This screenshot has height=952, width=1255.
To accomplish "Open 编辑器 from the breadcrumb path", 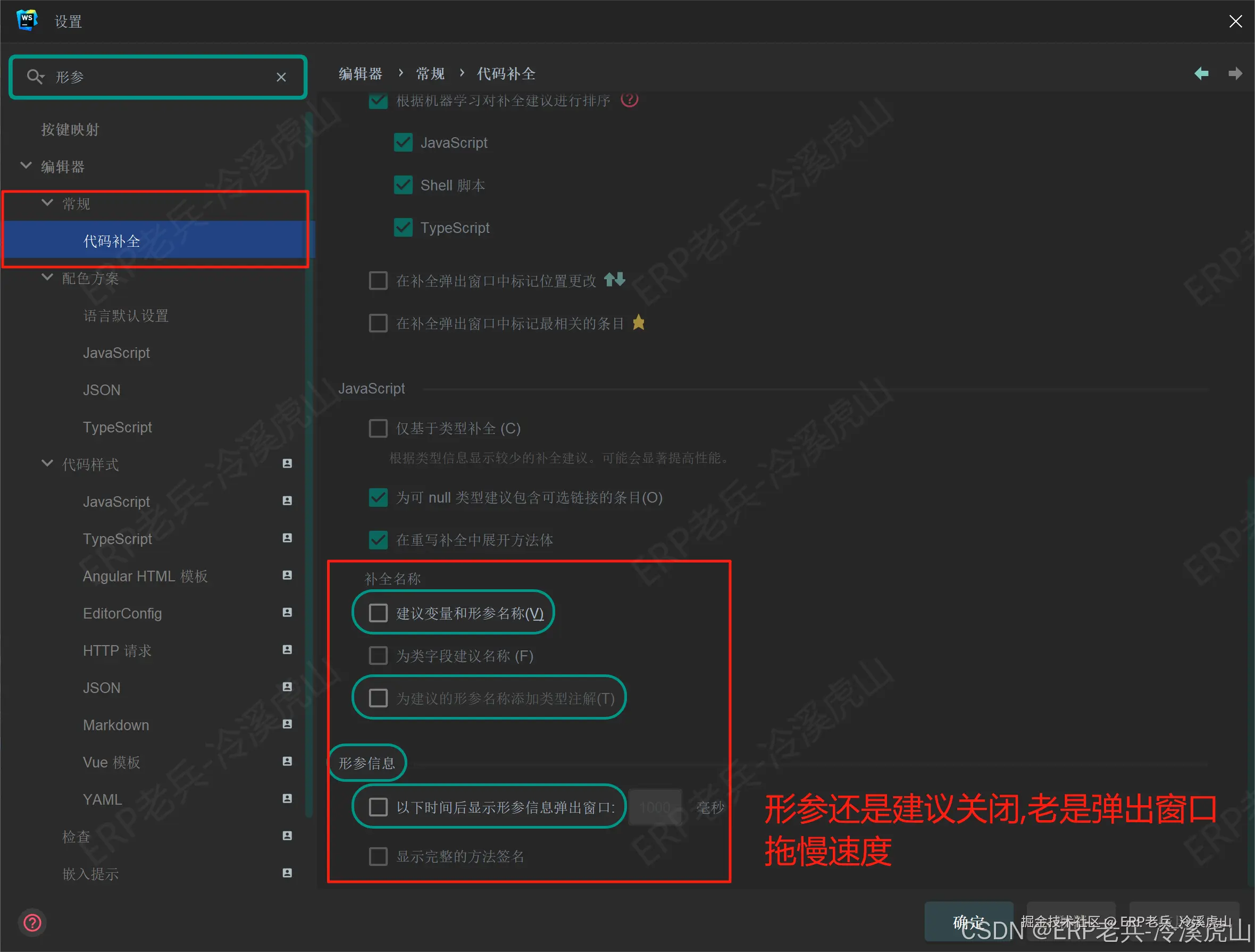I will coord(359,73).
